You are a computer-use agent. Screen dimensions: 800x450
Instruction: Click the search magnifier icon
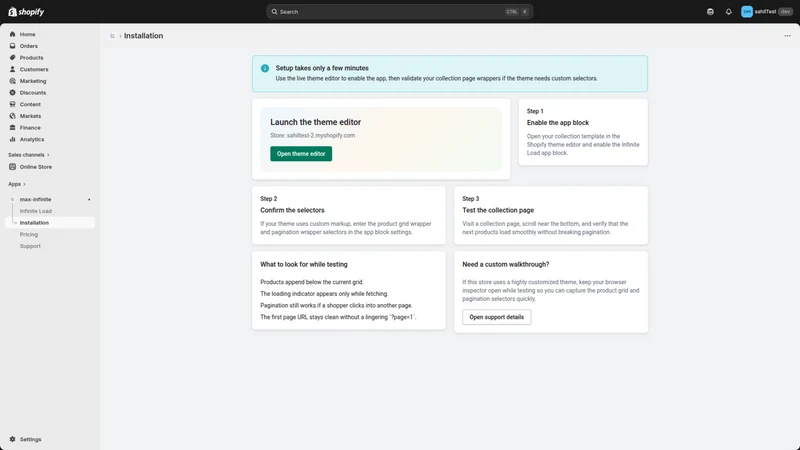274,12
